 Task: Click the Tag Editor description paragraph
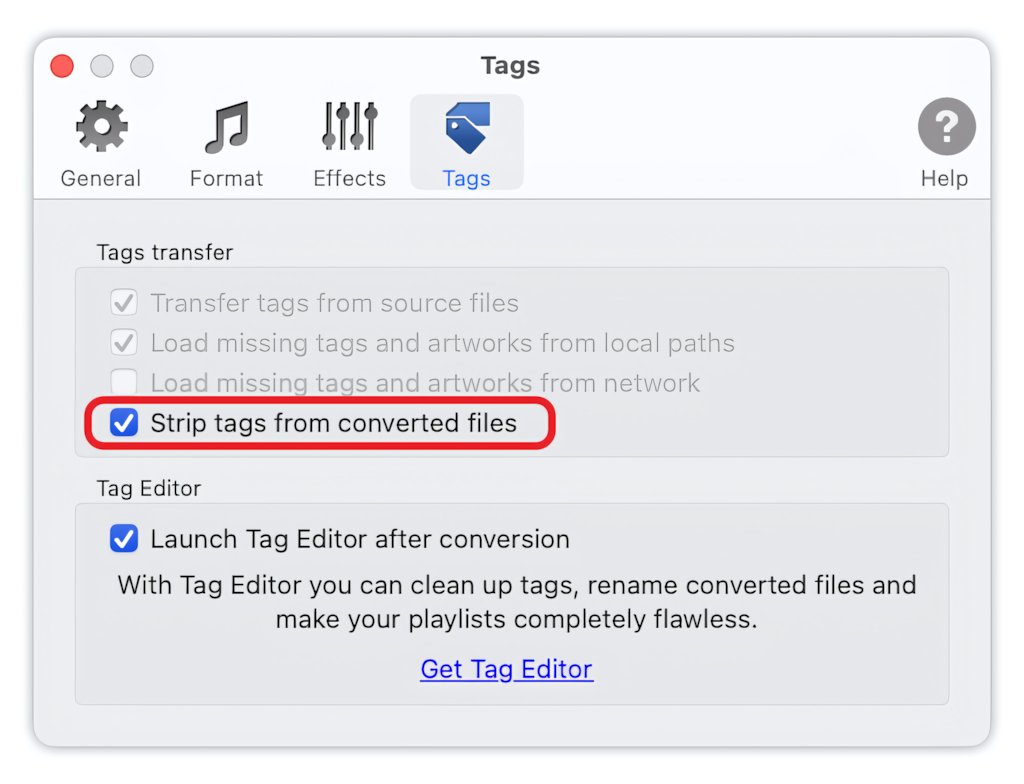[x=517, y=602]
